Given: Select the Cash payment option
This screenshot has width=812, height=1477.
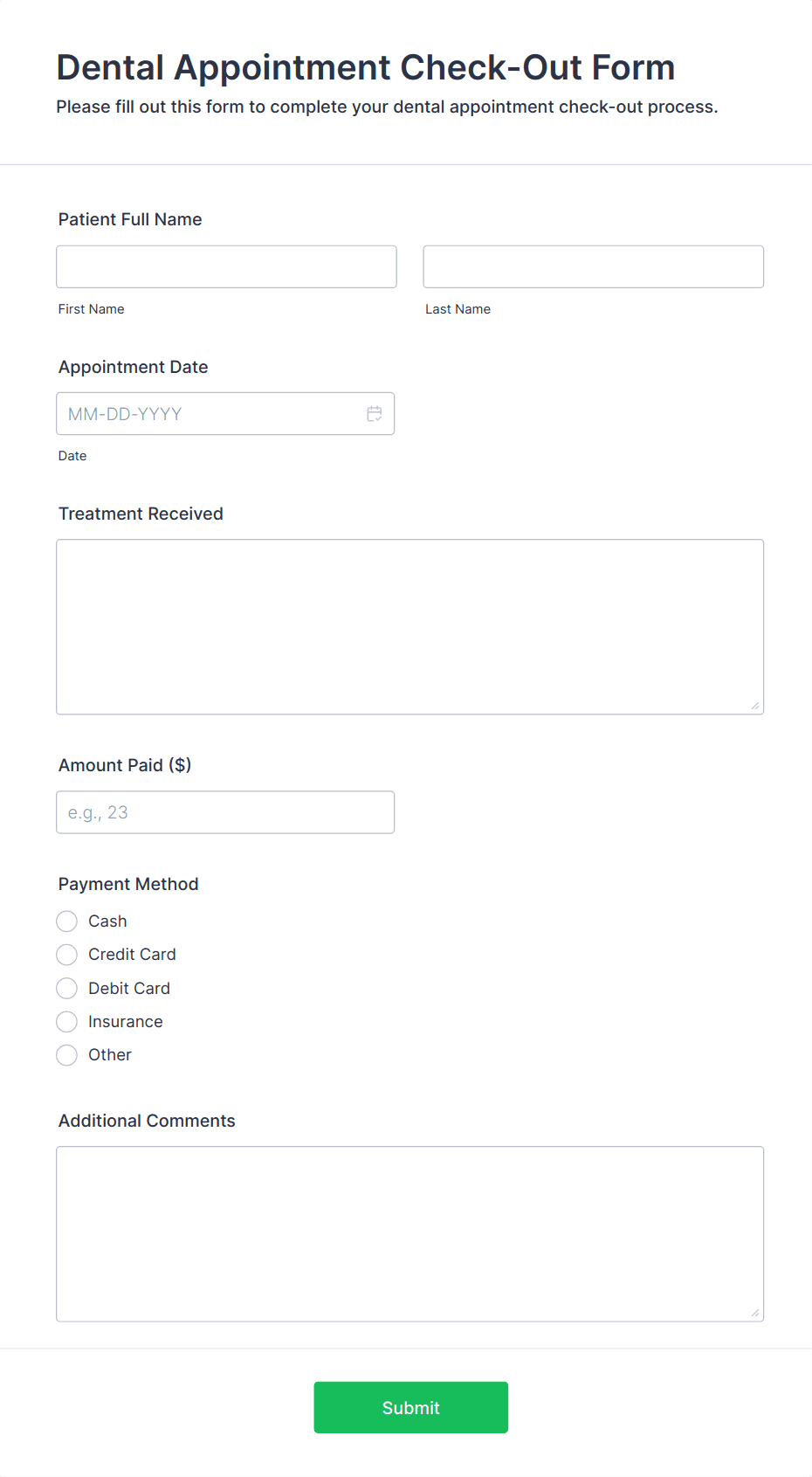Looking at the screenshot, I should point(66,921).
